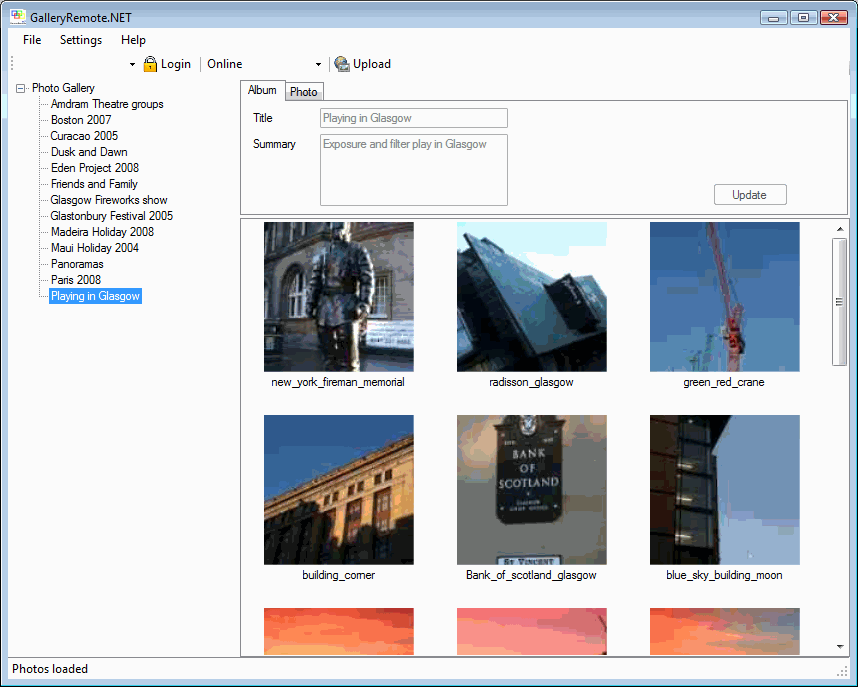
Task: Click the scroll down arrow of photo list
Action: [x=840, y=647]
